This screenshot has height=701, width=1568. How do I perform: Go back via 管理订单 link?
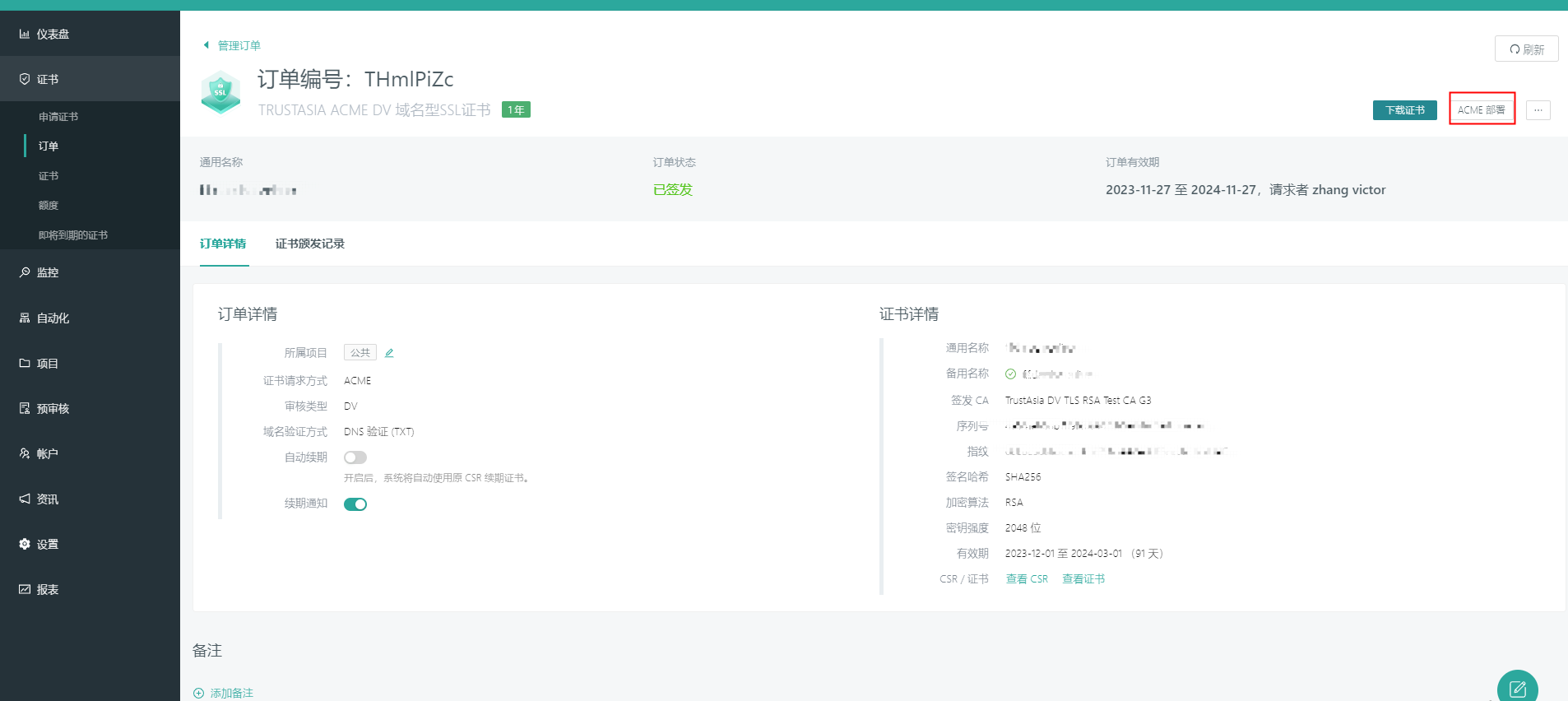[x=239, y=45]
